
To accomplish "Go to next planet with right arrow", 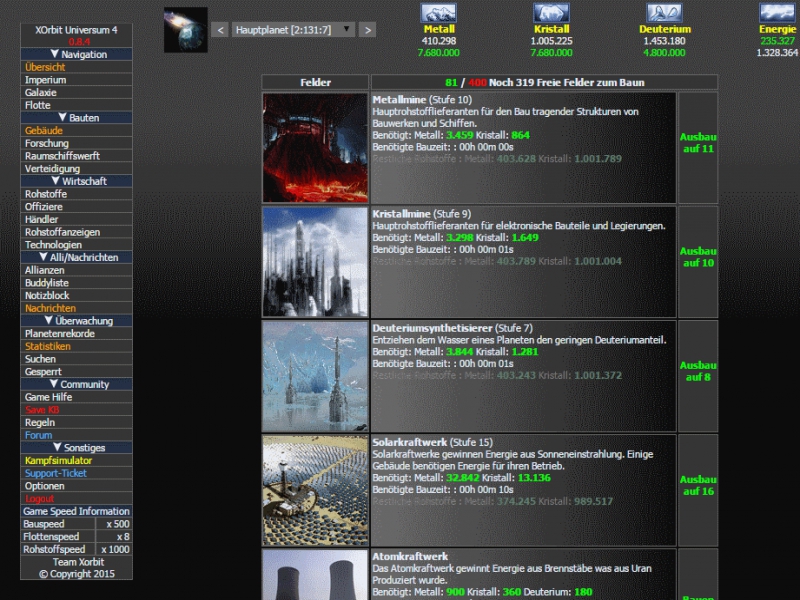I will pos(367,30).
